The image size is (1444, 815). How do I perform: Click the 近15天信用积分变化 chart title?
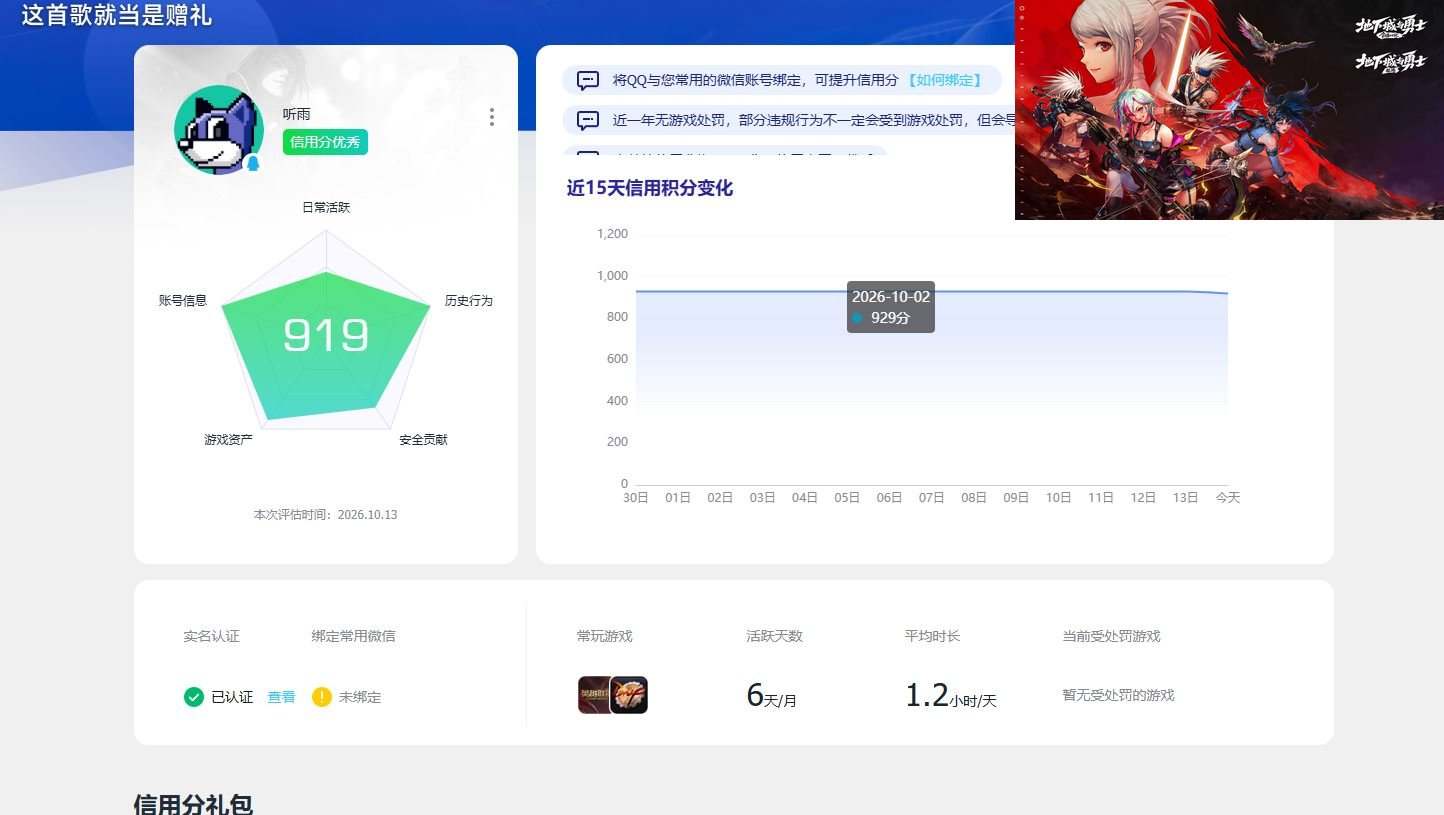[x=650, y=188]
